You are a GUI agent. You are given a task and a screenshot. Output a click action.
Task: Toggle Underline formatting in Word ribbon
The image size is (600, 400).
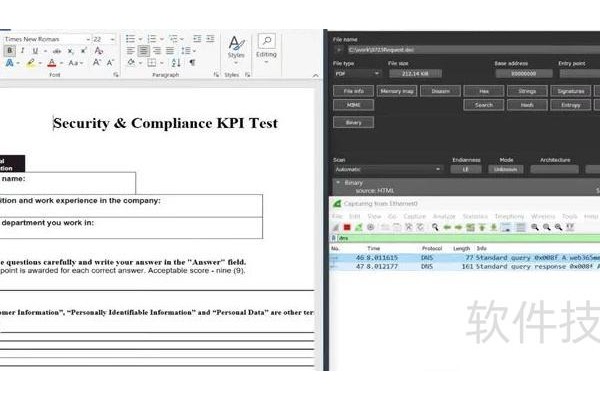tap(35, 51)
